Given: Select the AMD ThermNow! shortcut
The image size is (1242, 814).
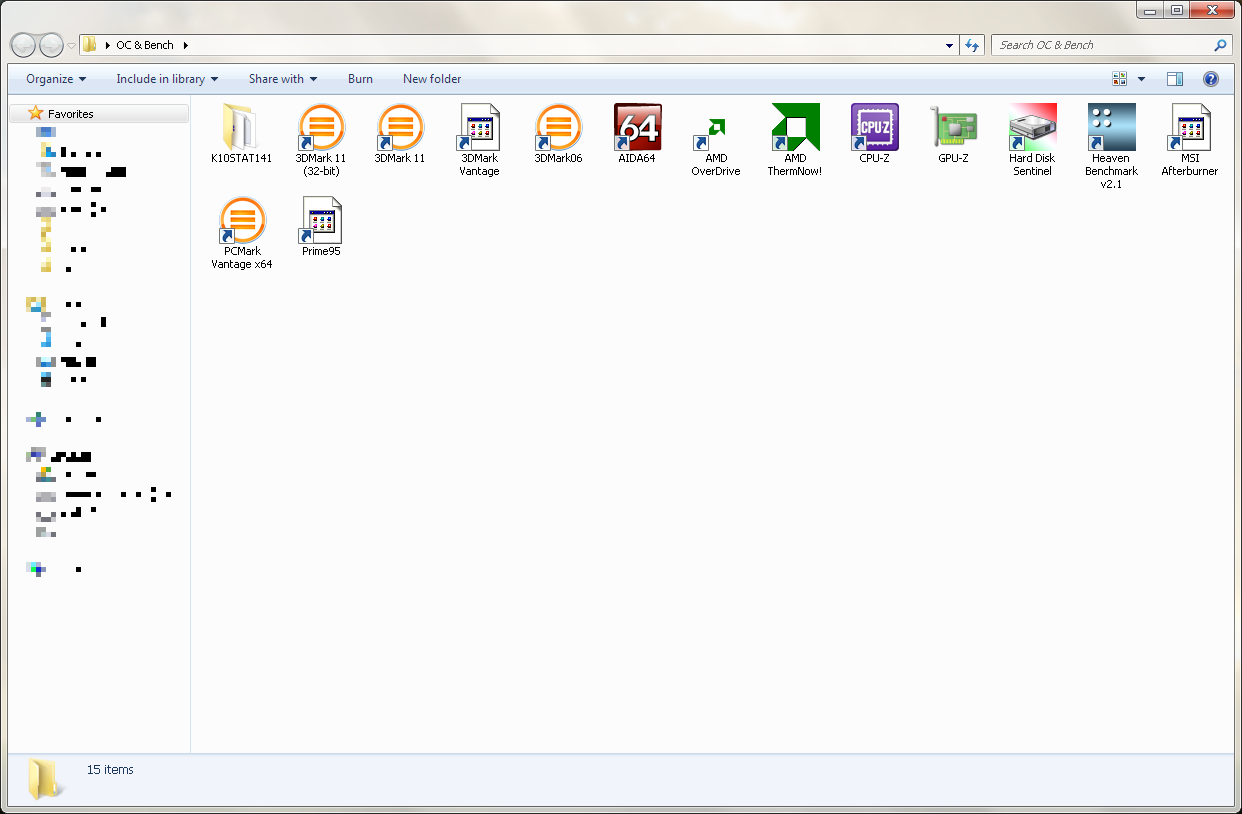Looking at the screenshot, I should (795, 139).
